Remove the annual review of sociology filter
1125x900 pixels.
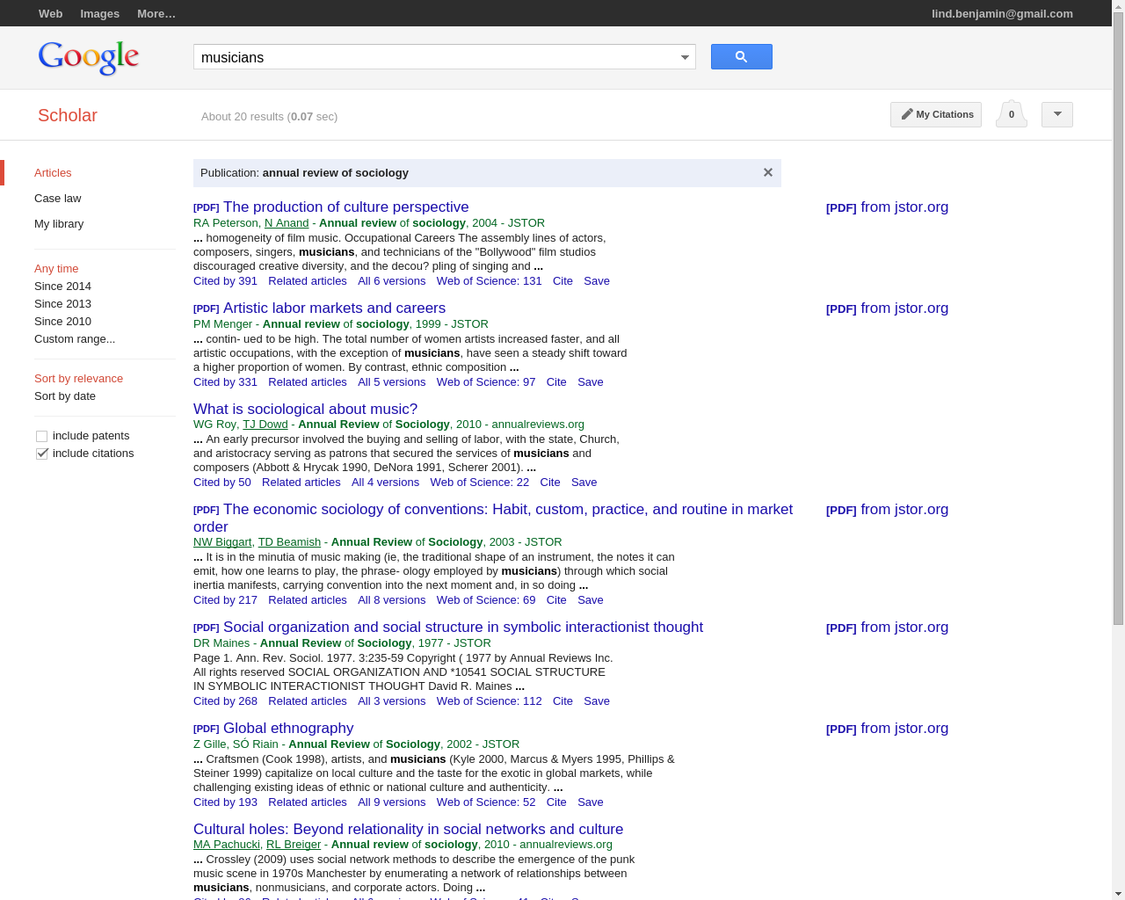coord(768,172)
